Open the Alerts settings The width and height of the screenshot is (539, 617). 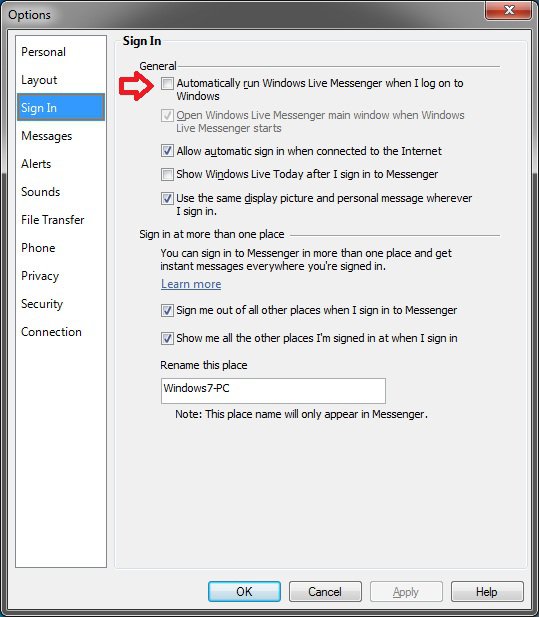[36, 164]
